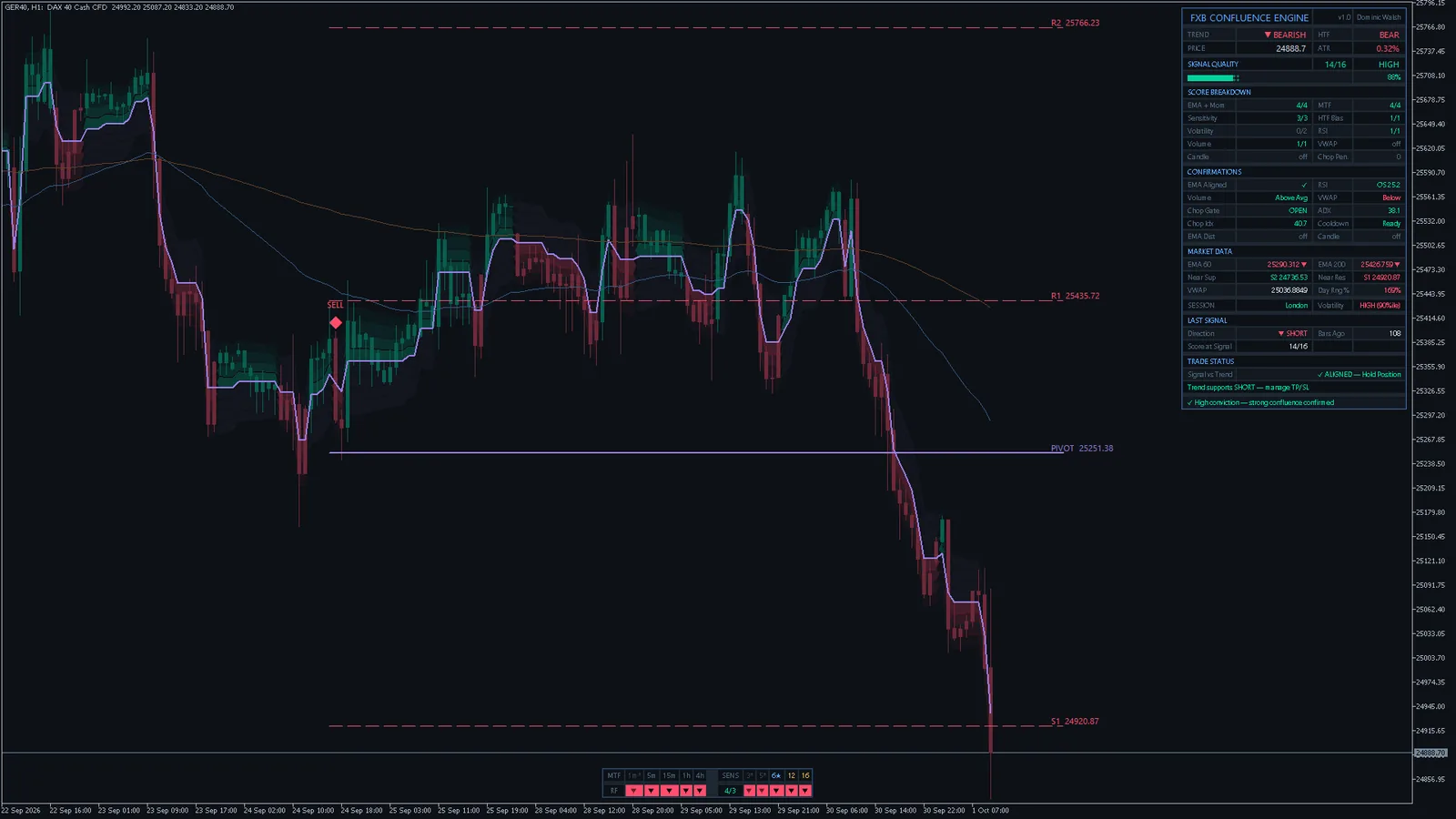Click the London session value
This screenshot has width=1456, height=819.
(1297, 306)
